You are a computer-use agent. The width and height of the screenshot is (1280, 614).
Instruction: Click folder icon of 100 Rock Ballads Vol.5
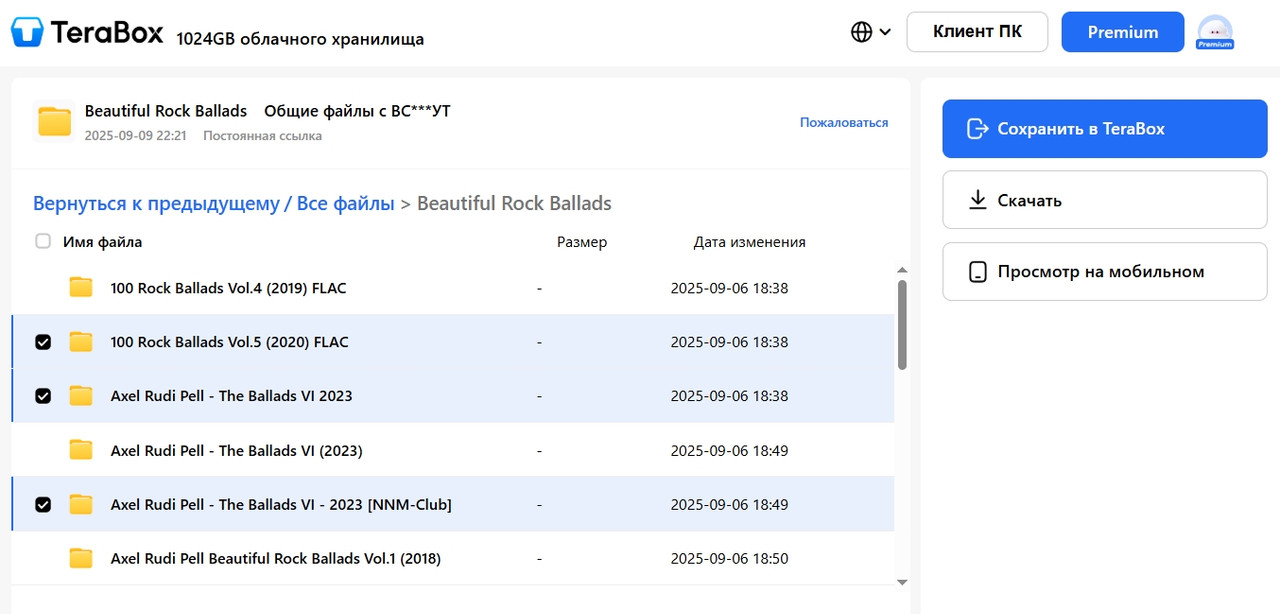tap(81, 342)
